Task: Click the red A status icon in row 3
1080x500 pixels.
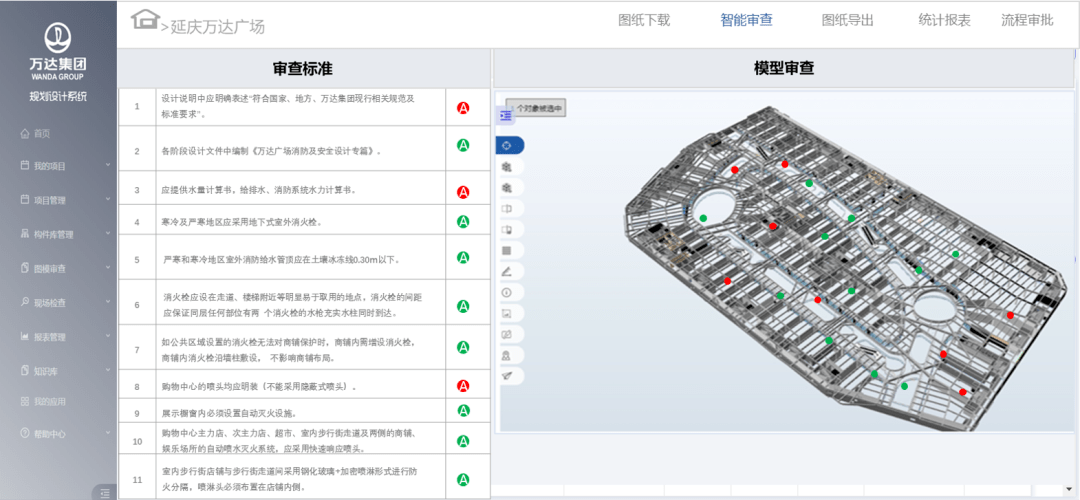Action: (x=464, y=192)
